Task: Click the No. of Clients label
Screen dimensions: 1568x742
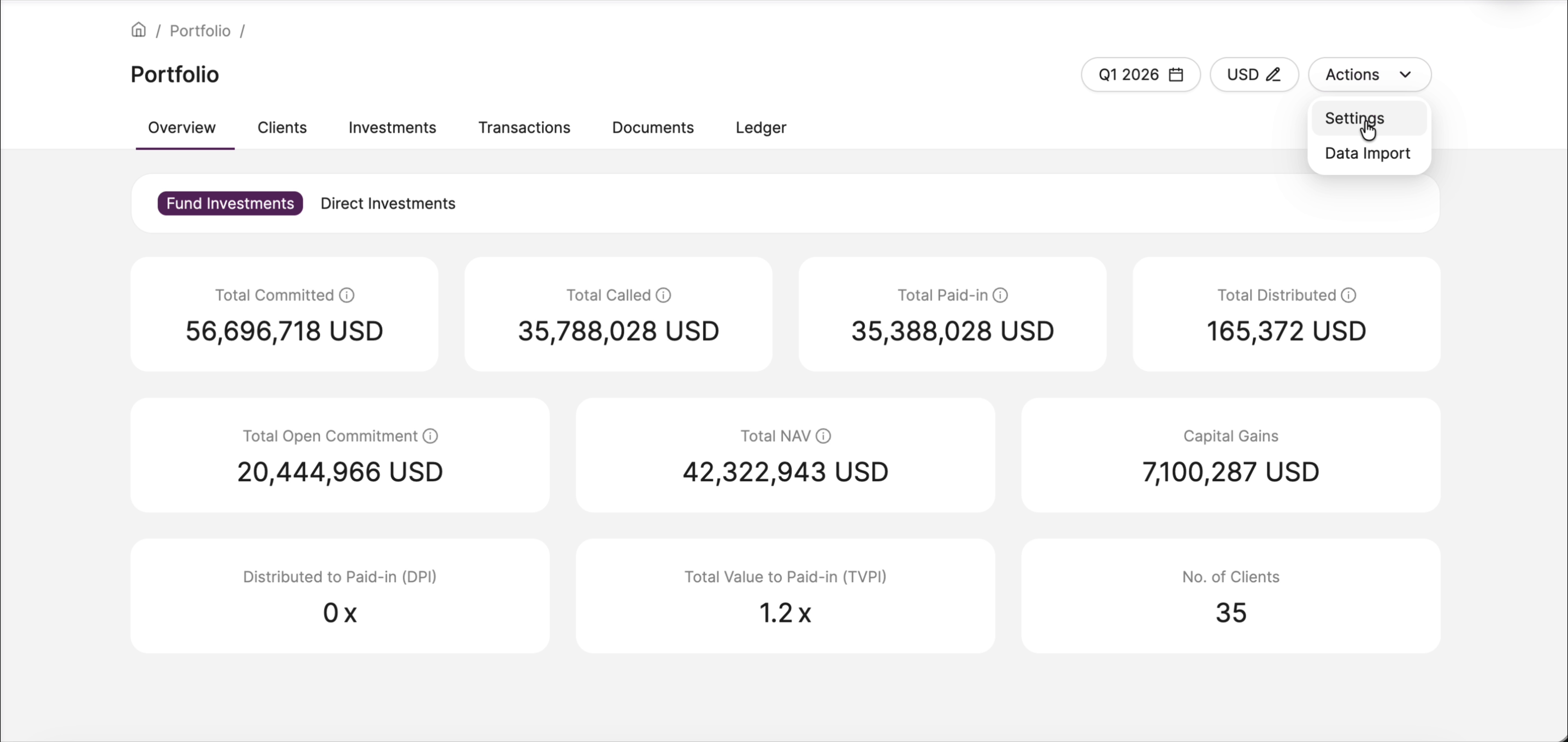Action: 1231,576
